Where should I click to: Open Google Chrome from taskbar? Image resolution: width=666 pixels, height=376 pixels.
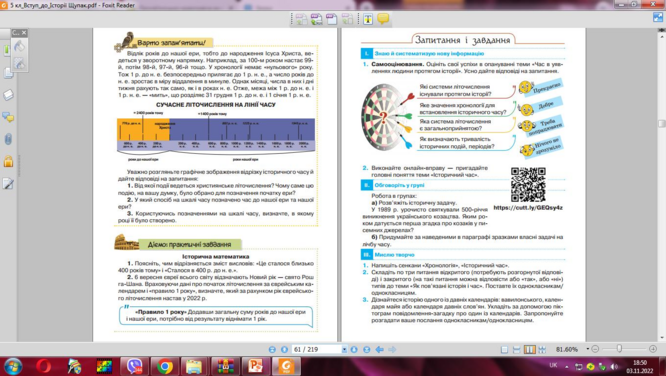point(165,366)
